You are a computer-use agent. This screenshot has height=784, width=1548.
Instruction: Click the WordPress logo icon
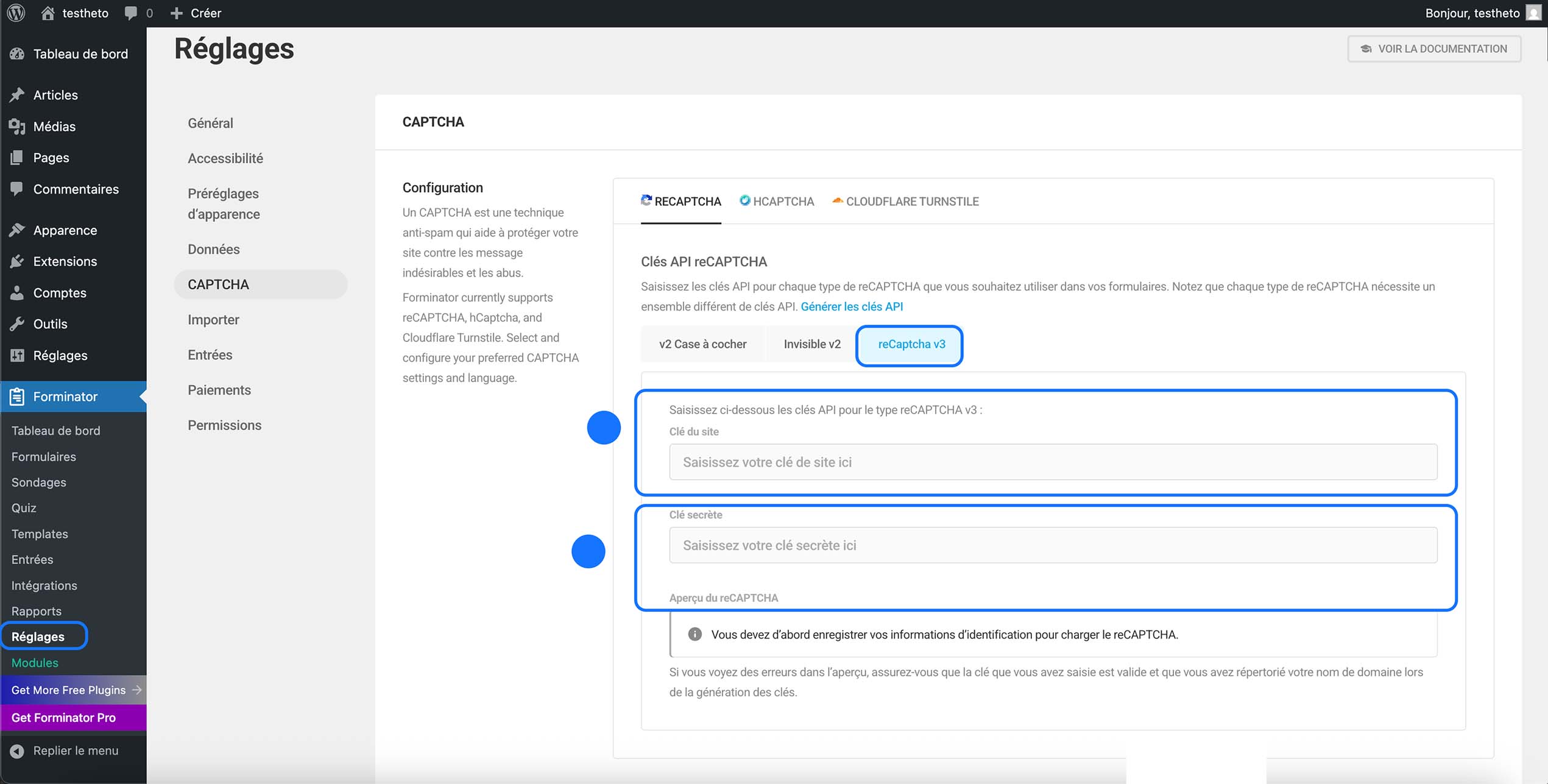pyautogui.click(x=16, y=13)
